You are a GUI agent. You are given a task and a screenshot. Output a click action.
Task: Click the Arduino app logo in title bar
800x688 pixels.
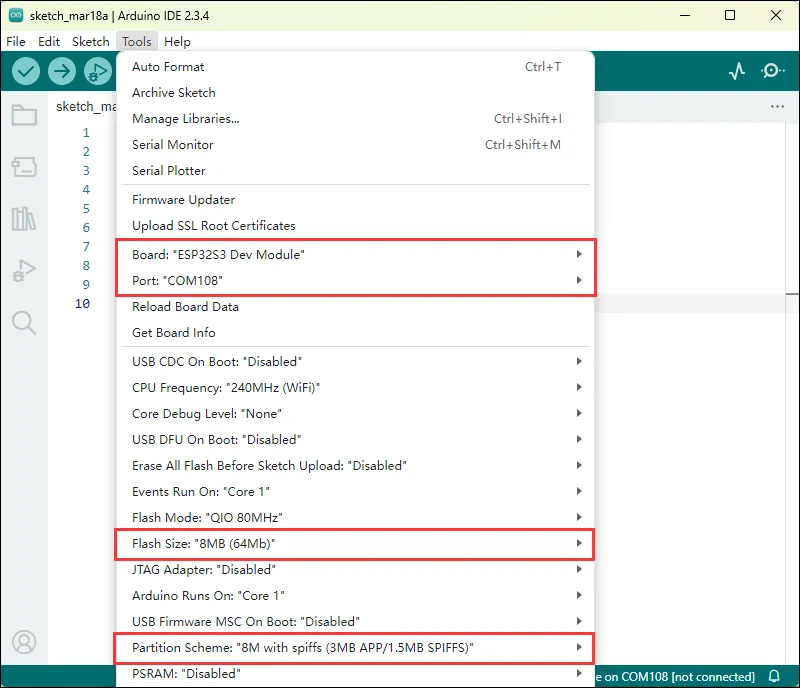(x=16, y=15)
